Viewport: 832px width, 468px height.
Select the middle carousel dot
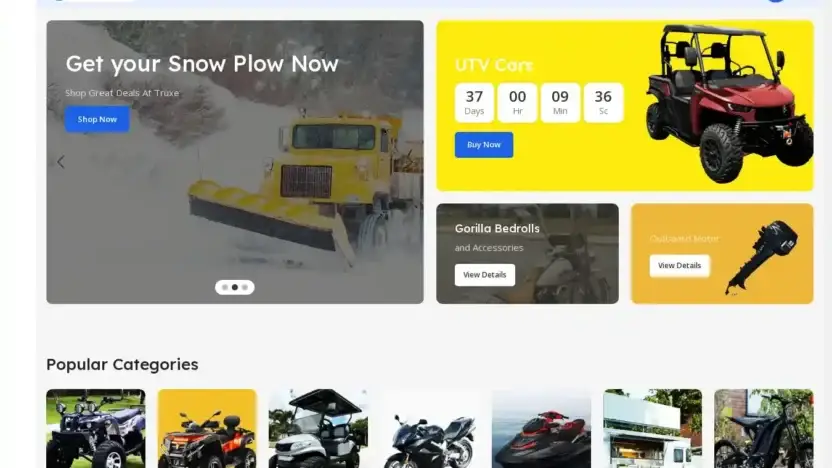pos(235,287)
